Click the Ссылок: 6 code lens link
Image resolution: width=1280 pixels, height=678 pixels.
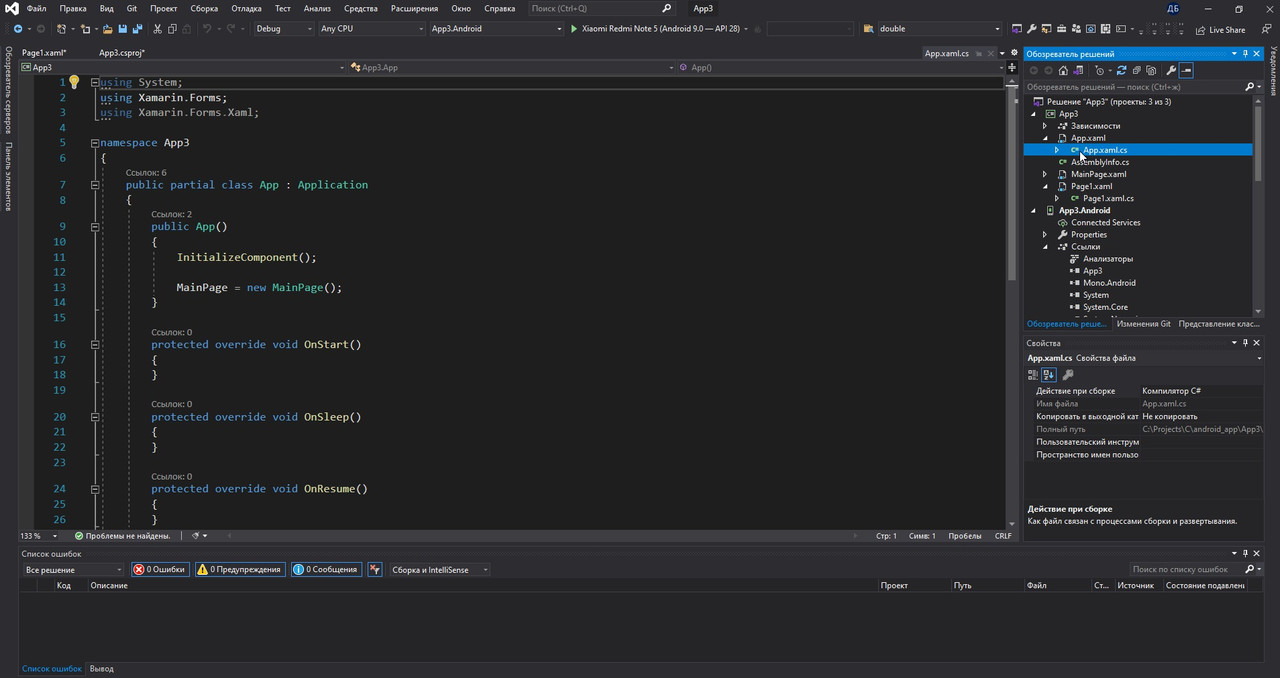pos(146,173)
